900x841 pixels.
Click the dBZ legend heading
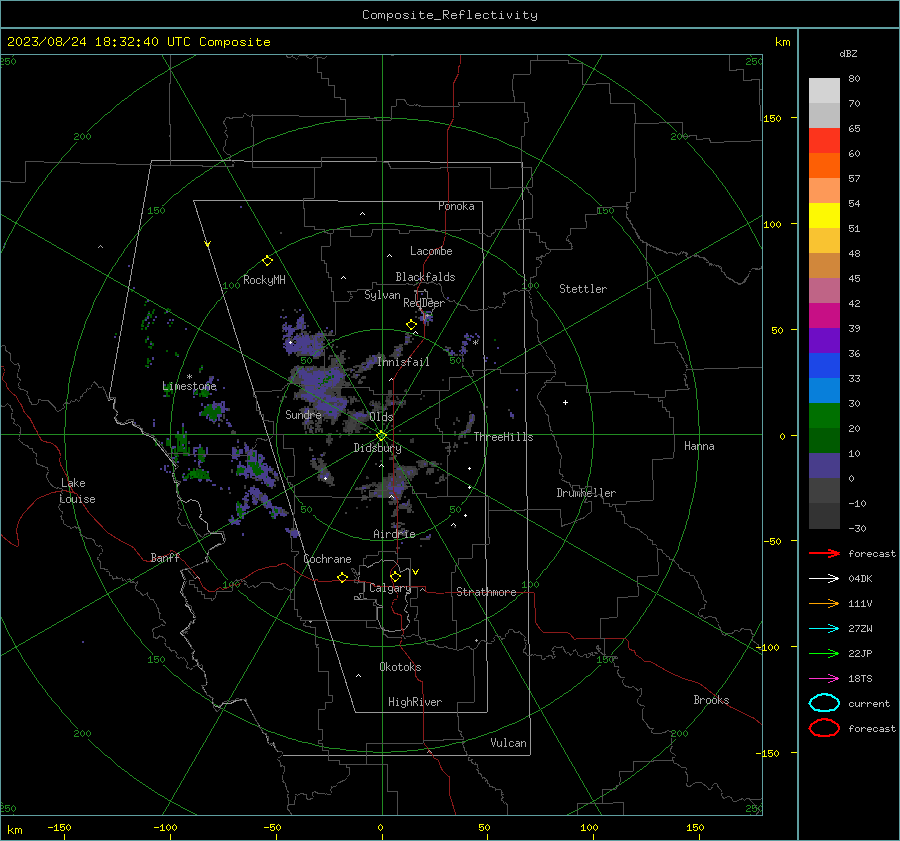pyautogui.click(x=848, y=53)
